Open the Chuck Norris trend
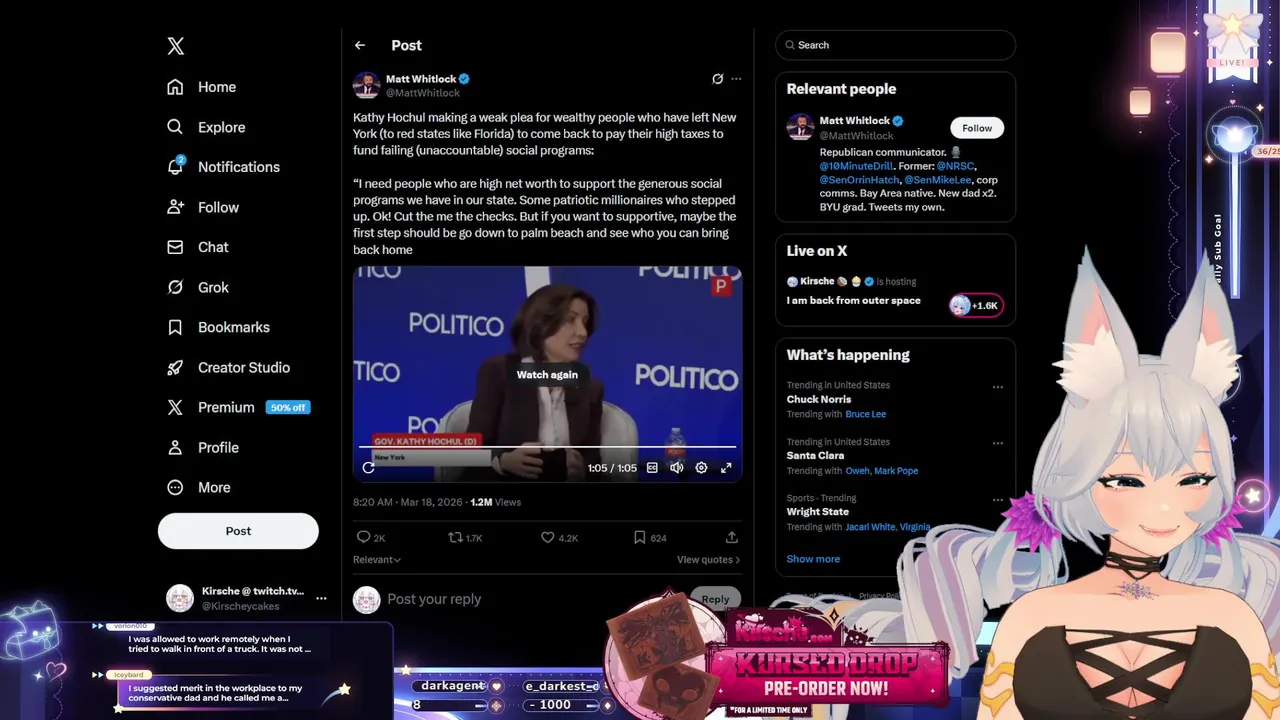Image resolution: width=1280 pixels, height=720 pixels. click(819, 399)
